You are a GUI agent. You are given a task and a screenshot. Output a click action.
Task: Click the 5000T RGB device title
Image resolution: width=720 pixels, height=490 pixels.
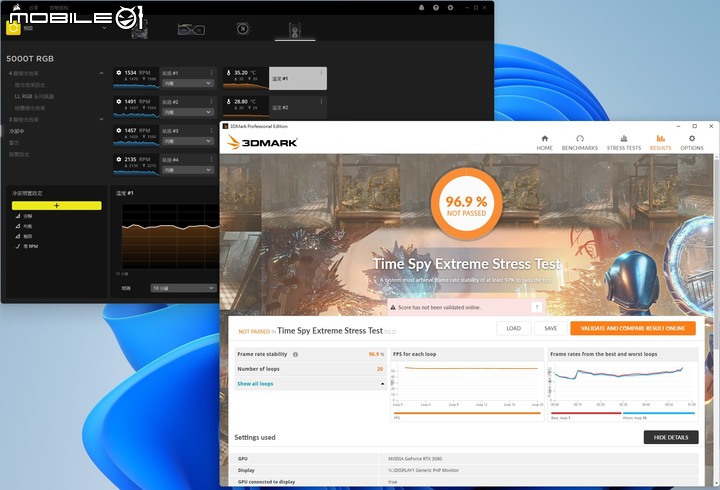pyautogui.click(x=30, y=59)
